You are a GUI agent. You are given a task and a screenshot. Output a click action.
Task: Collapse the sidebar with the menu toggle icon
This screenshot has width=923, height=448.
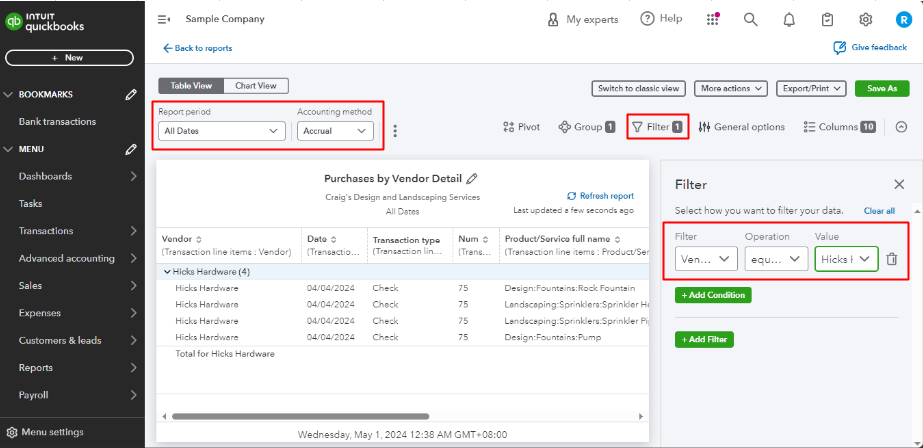click(x=164, y=19)
